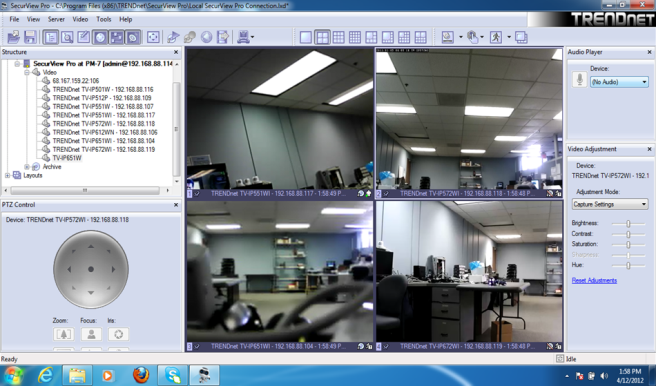Adjust the Hue slider
The width and height of the screenshot is (656, 386).
628,265
